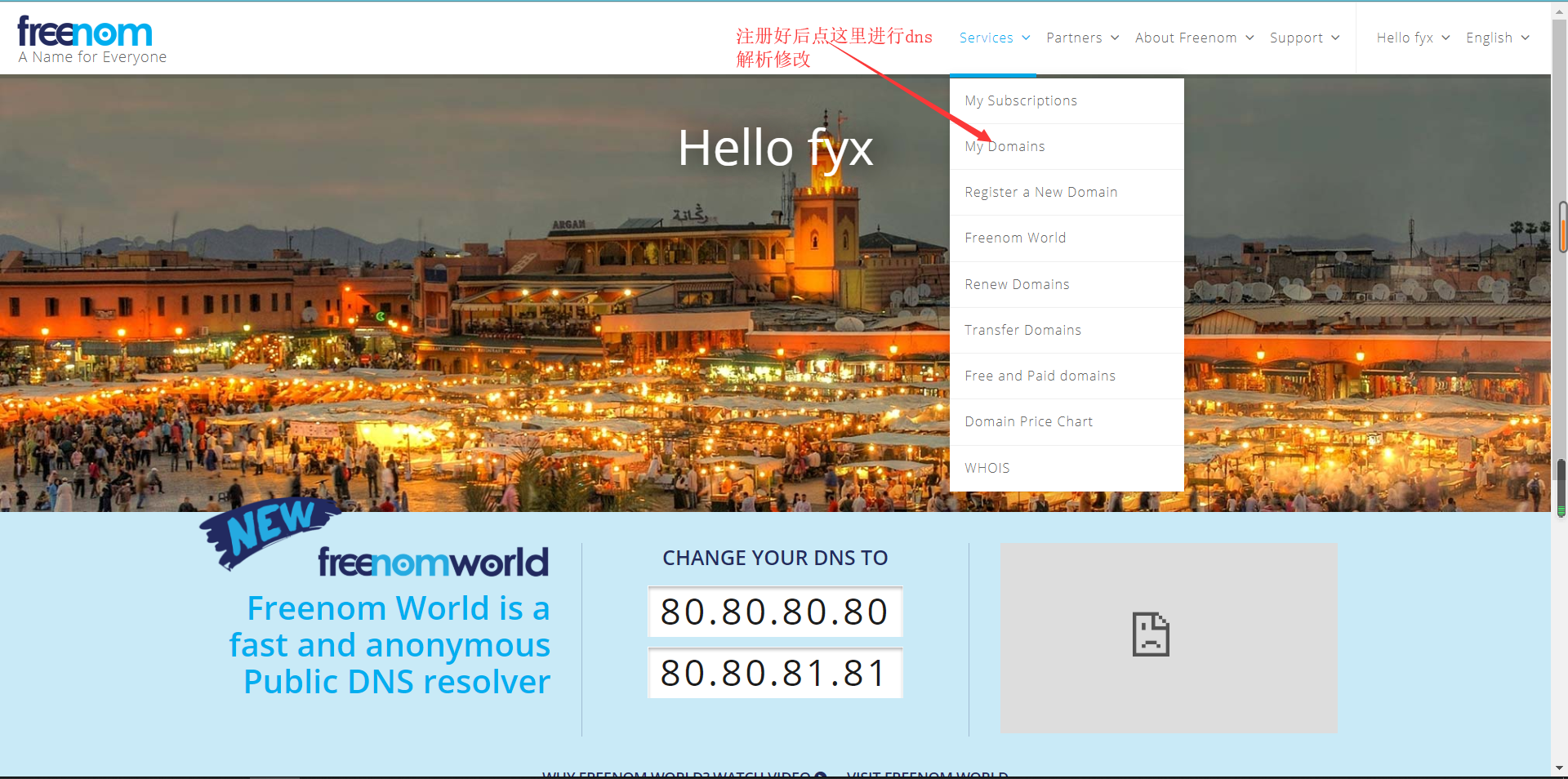Select My Domains from Services menu
Screen dimensions: 1568x779
coord(1005,146)
